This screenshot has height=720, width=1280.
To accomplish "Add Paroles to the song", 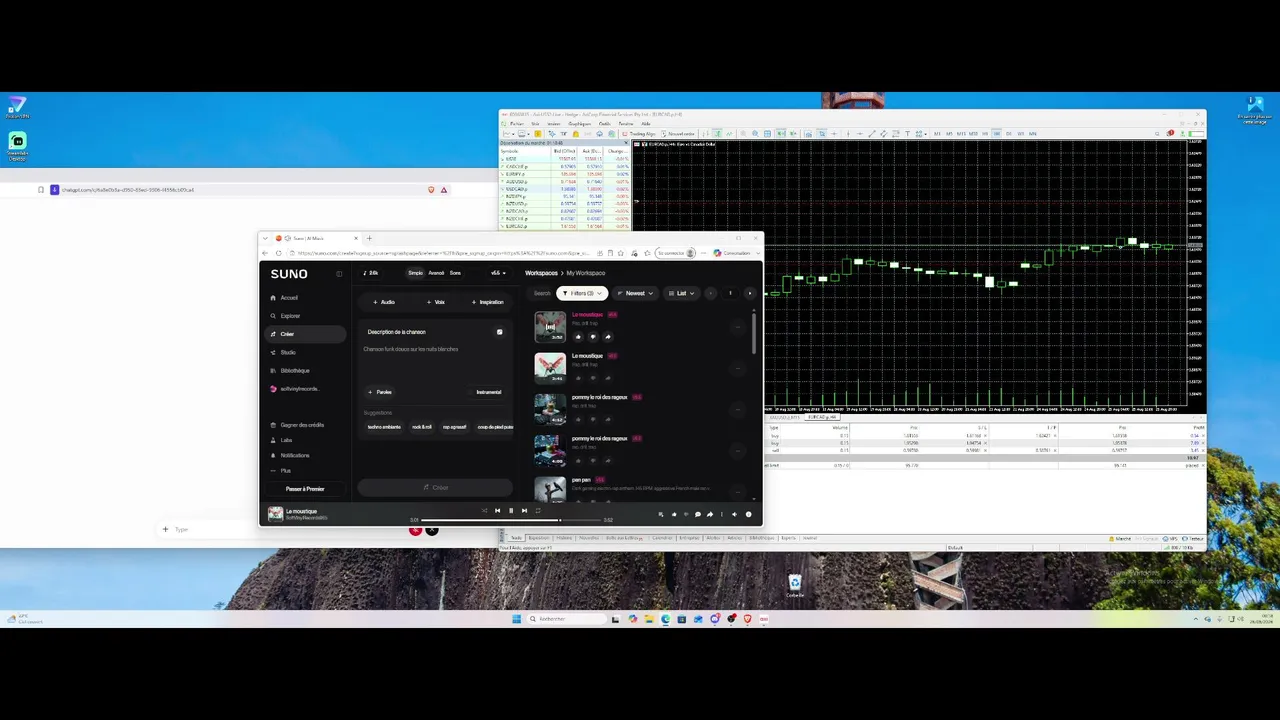I will click(380, 392).
